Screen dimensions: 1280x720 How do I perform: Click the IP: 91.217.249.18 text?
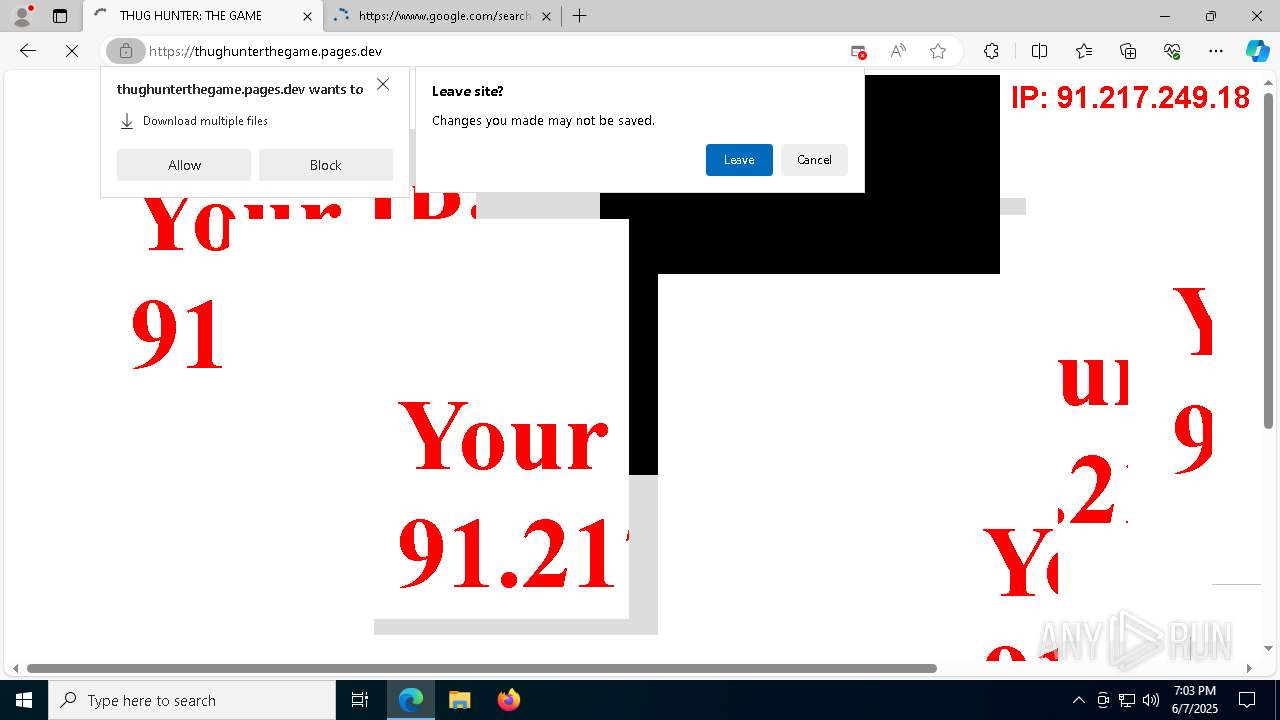pos(1130,97)
